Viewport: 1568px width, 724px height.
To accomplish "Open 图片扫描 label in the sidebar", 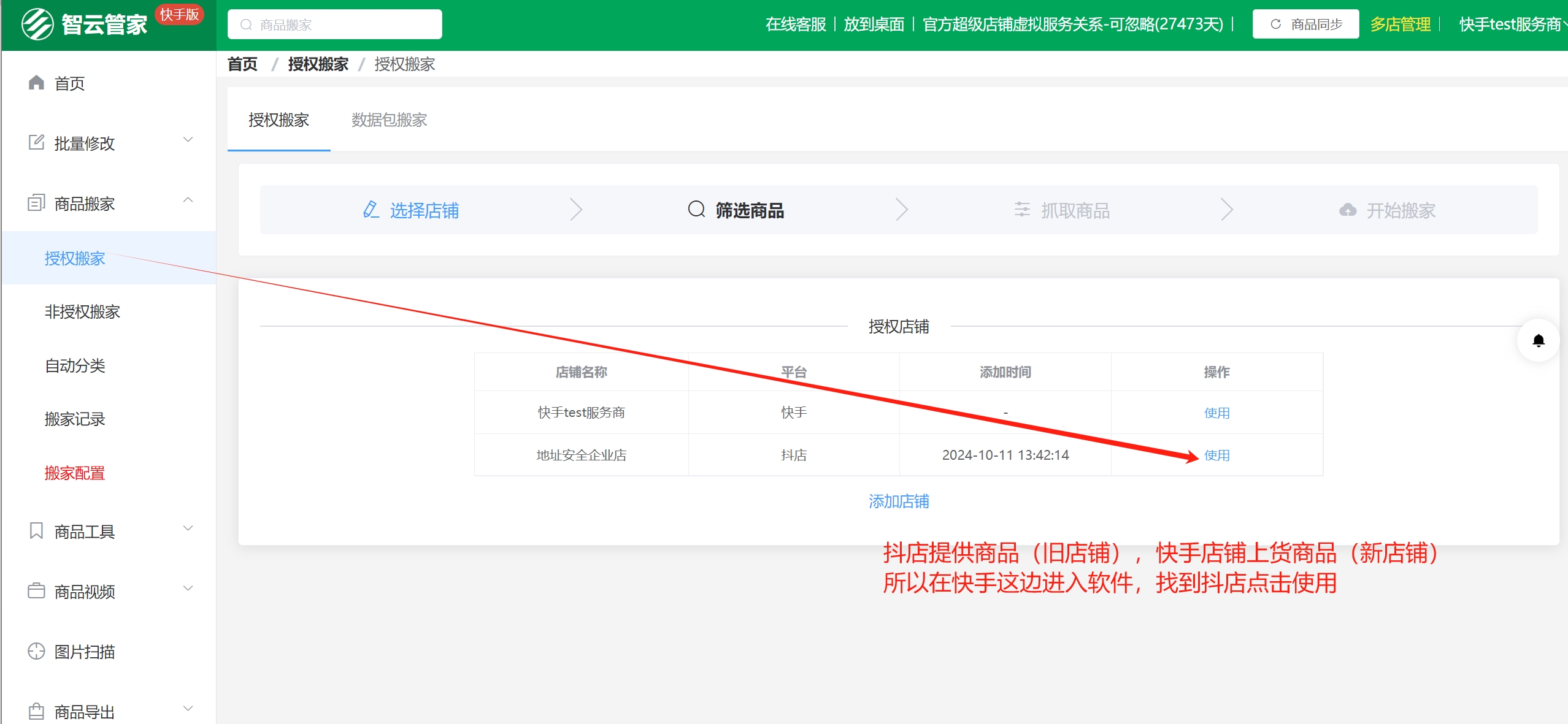I will pyautogui.click(x=85, y=652).
